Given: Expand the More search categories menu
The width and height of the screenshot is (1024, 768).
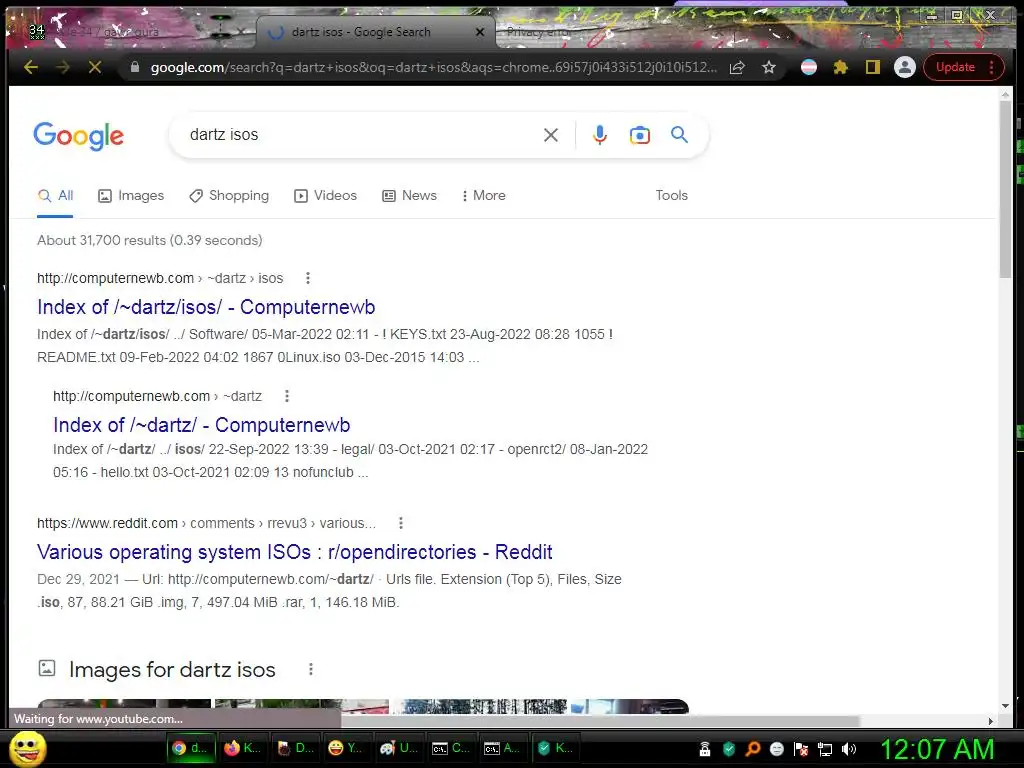Looking at the screenshot, I should [483, 196].
